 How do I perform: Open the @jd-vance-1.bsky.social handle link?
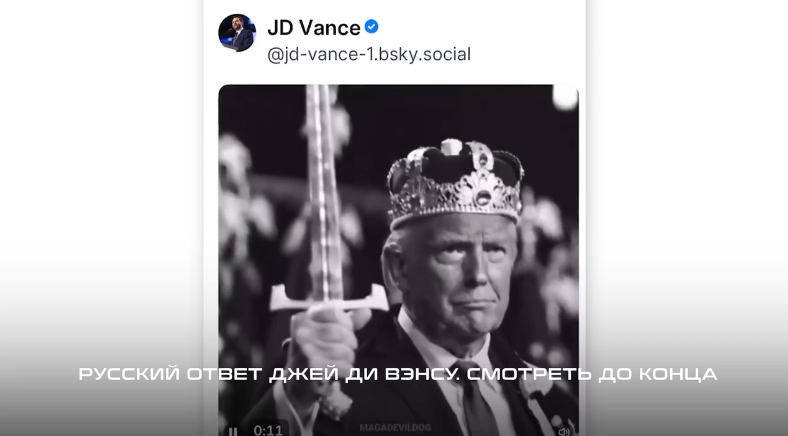click(368, 54)
